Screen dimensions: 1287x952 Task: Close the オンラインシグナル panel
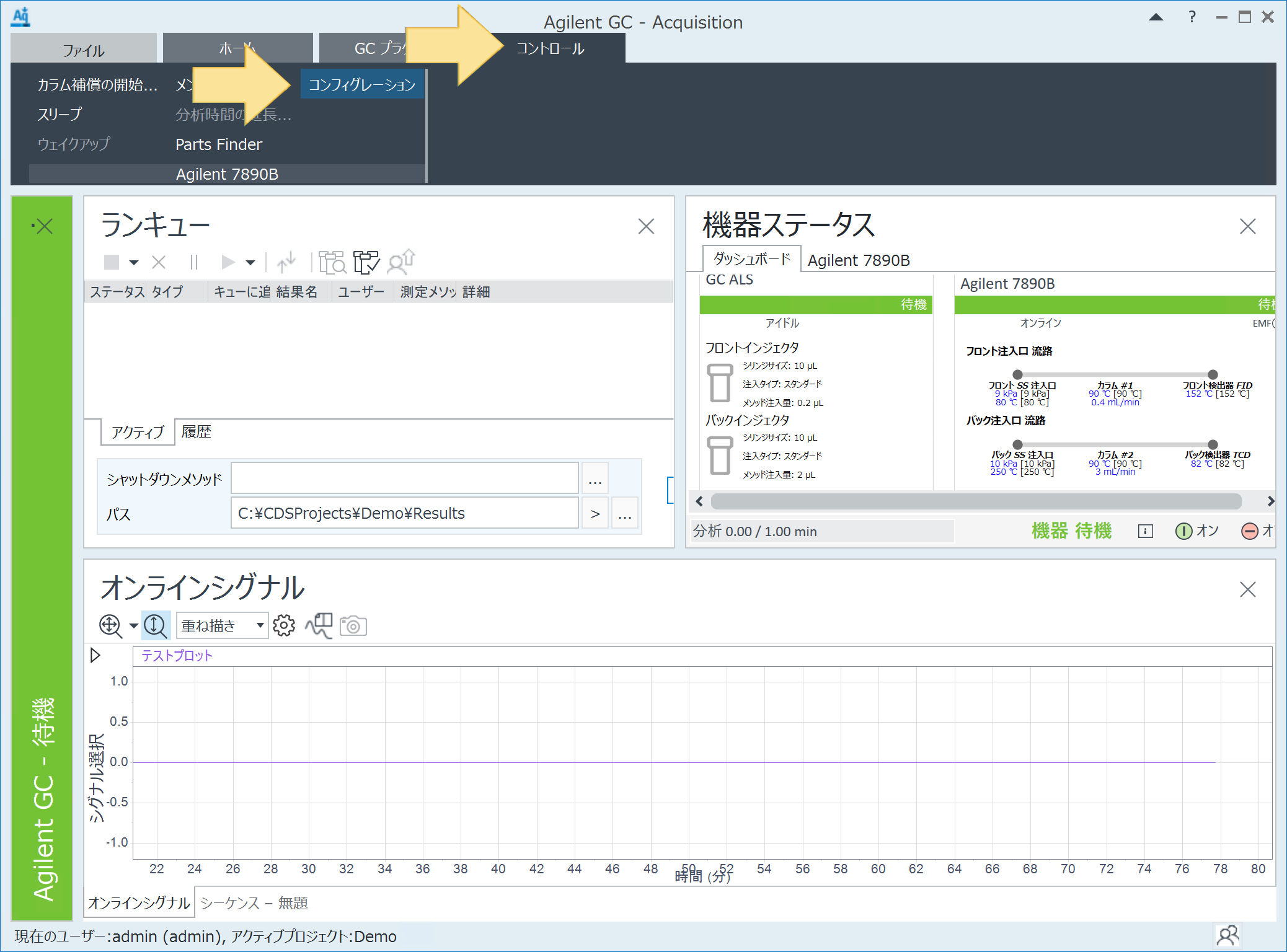pos(1247,589)
